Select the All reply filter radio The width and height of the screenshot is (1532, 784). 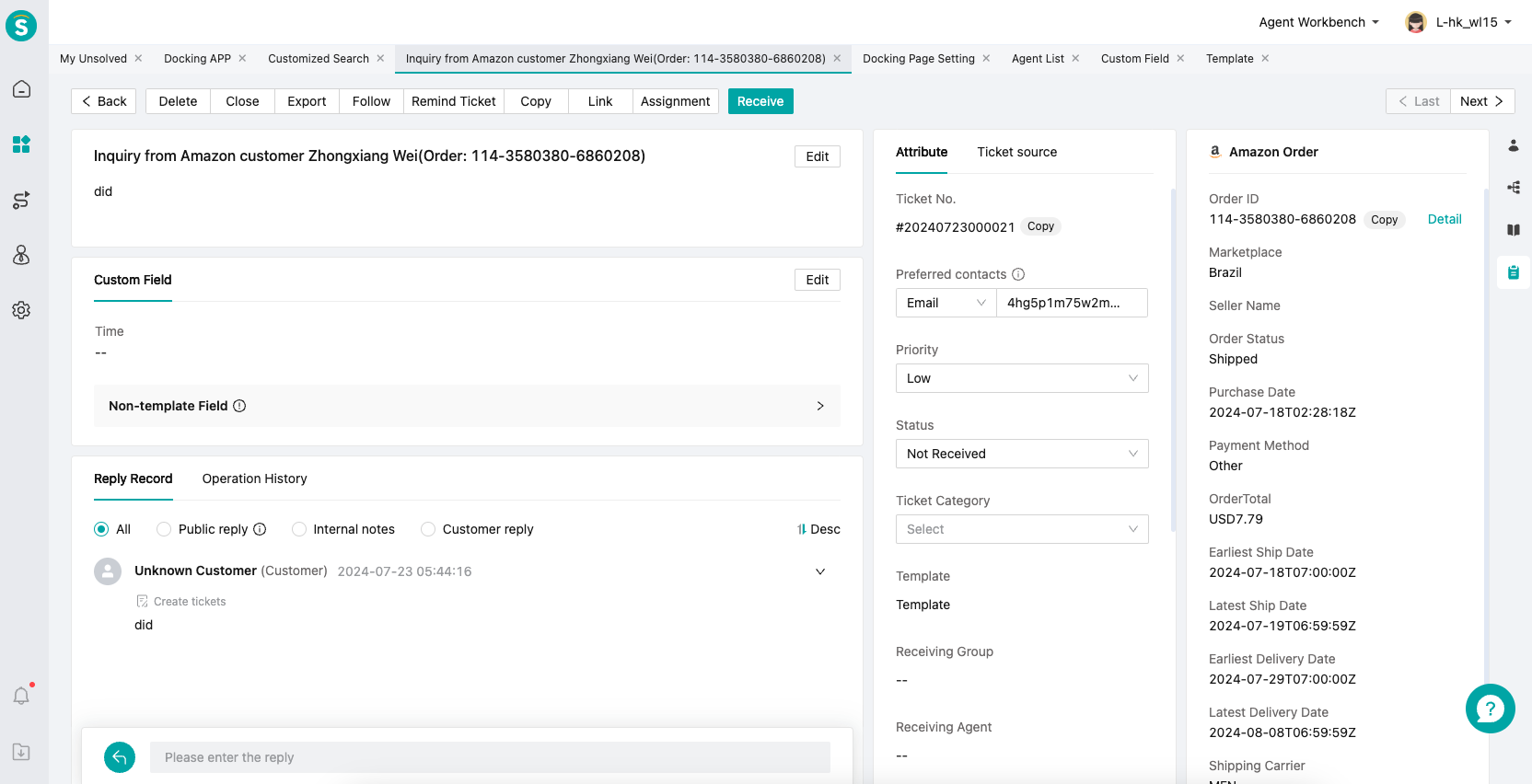coord(101,529)
